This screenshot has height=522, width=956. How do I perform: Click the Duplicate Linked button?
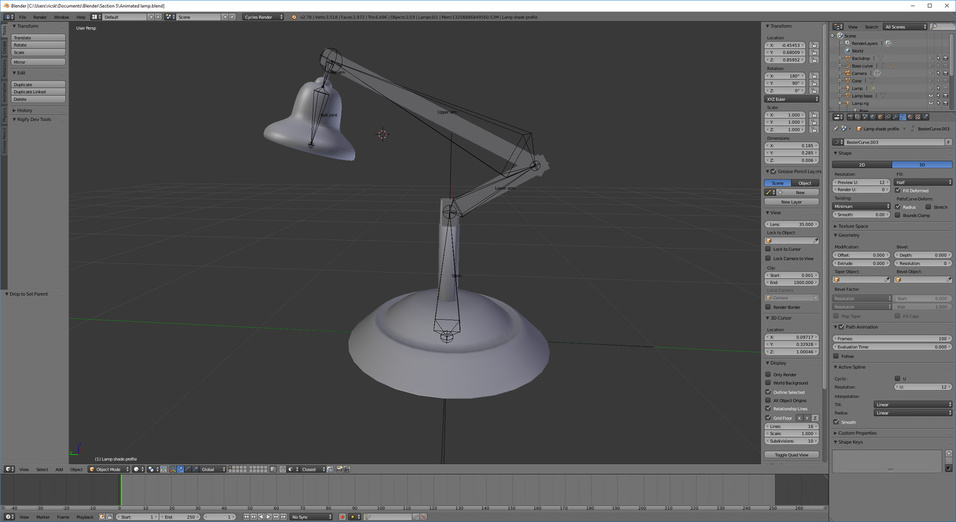[x=38, y=91]
